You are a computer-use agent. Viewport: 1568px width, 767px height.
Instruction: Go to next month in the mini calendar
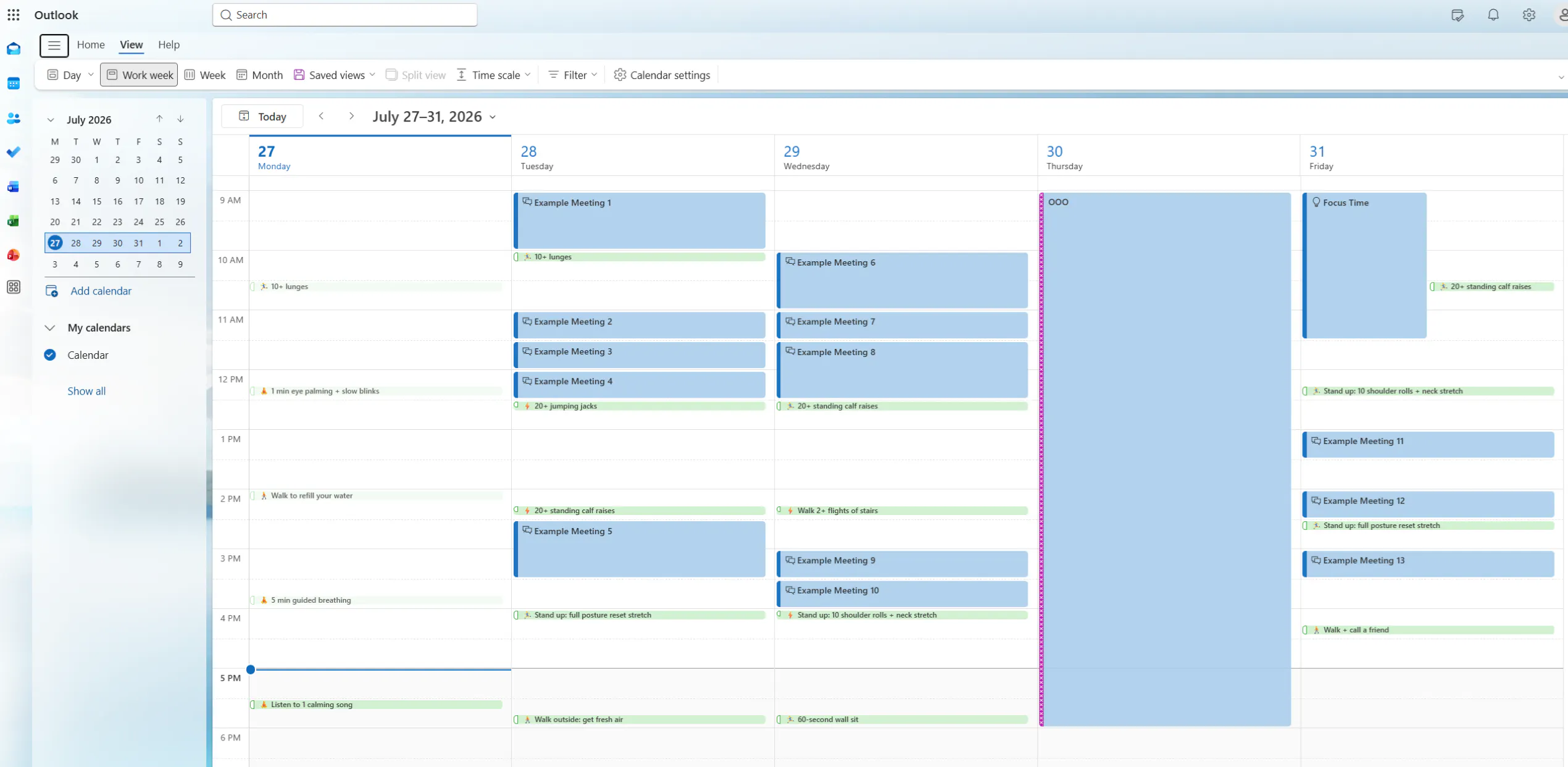pos(180,119)
